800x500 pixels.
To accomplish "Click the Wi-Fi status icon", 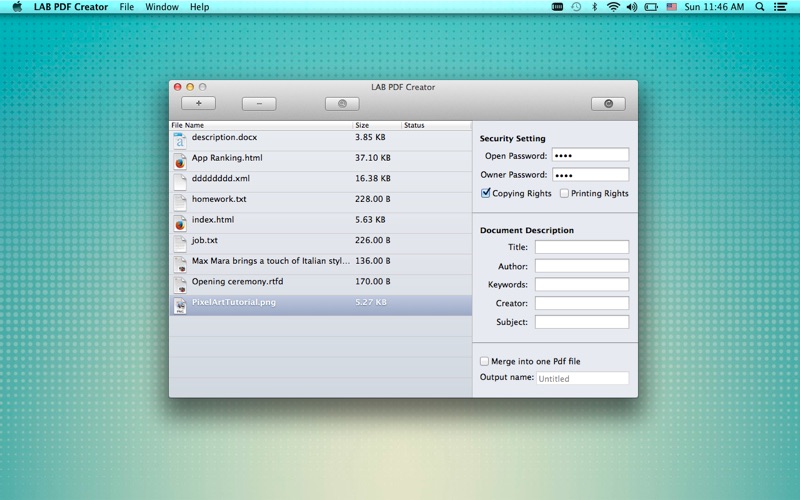I will 613,7.
